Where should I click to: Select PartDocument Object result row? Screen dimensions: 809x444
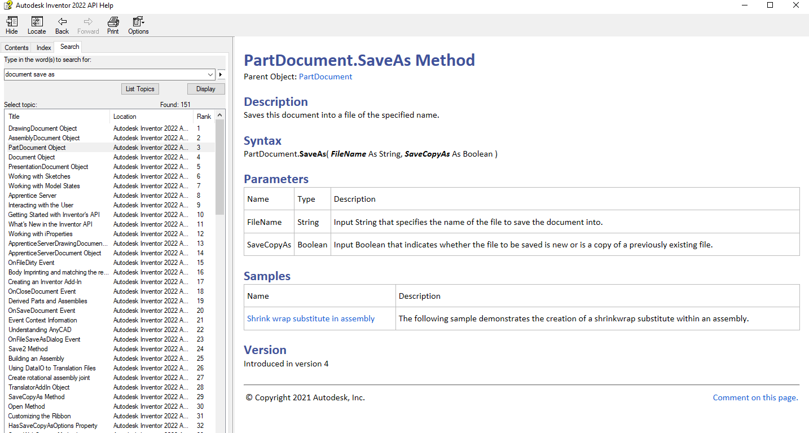pos(109,147)
